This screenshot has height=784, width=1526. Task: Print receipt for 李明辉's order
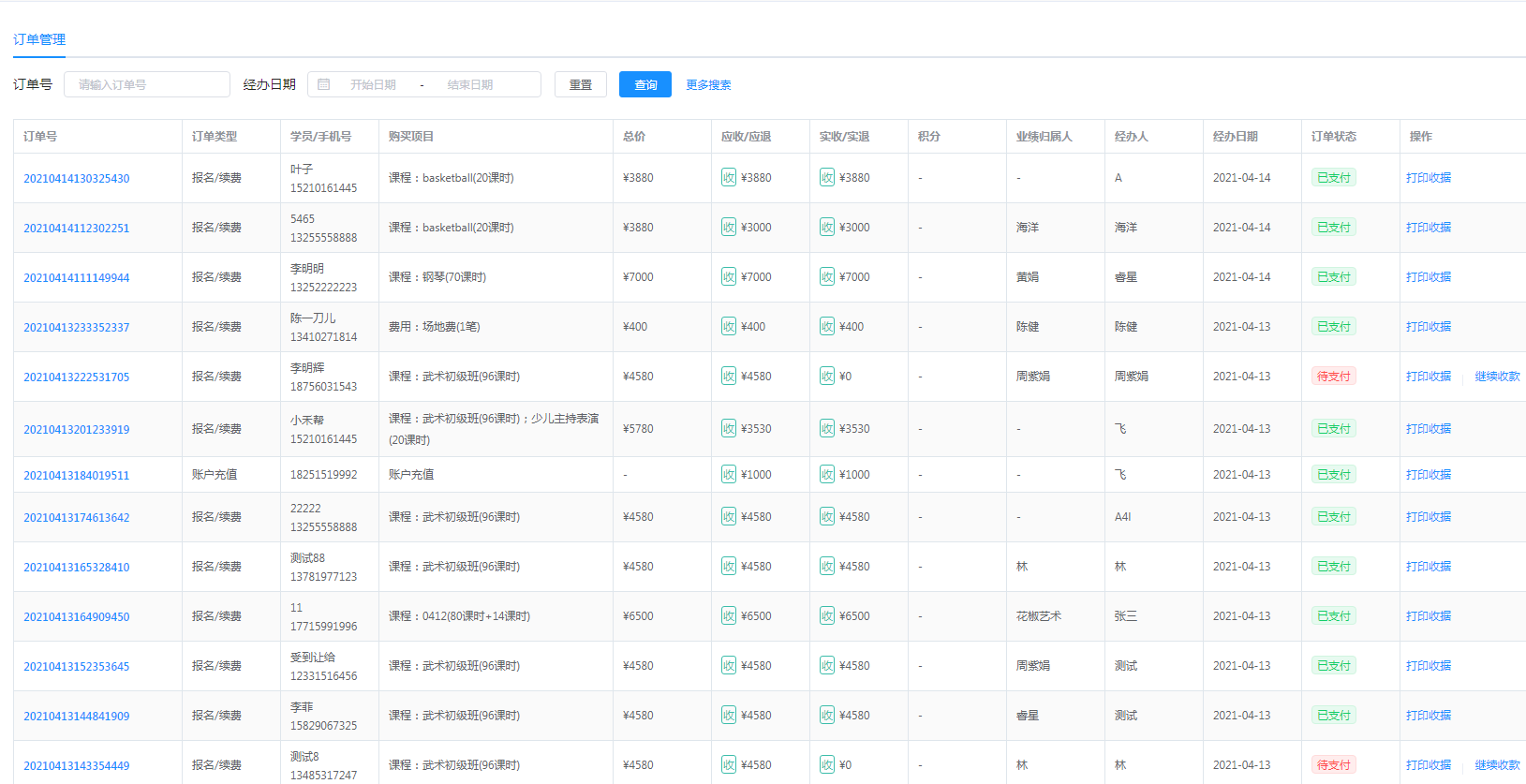[x=1429, y=376]
